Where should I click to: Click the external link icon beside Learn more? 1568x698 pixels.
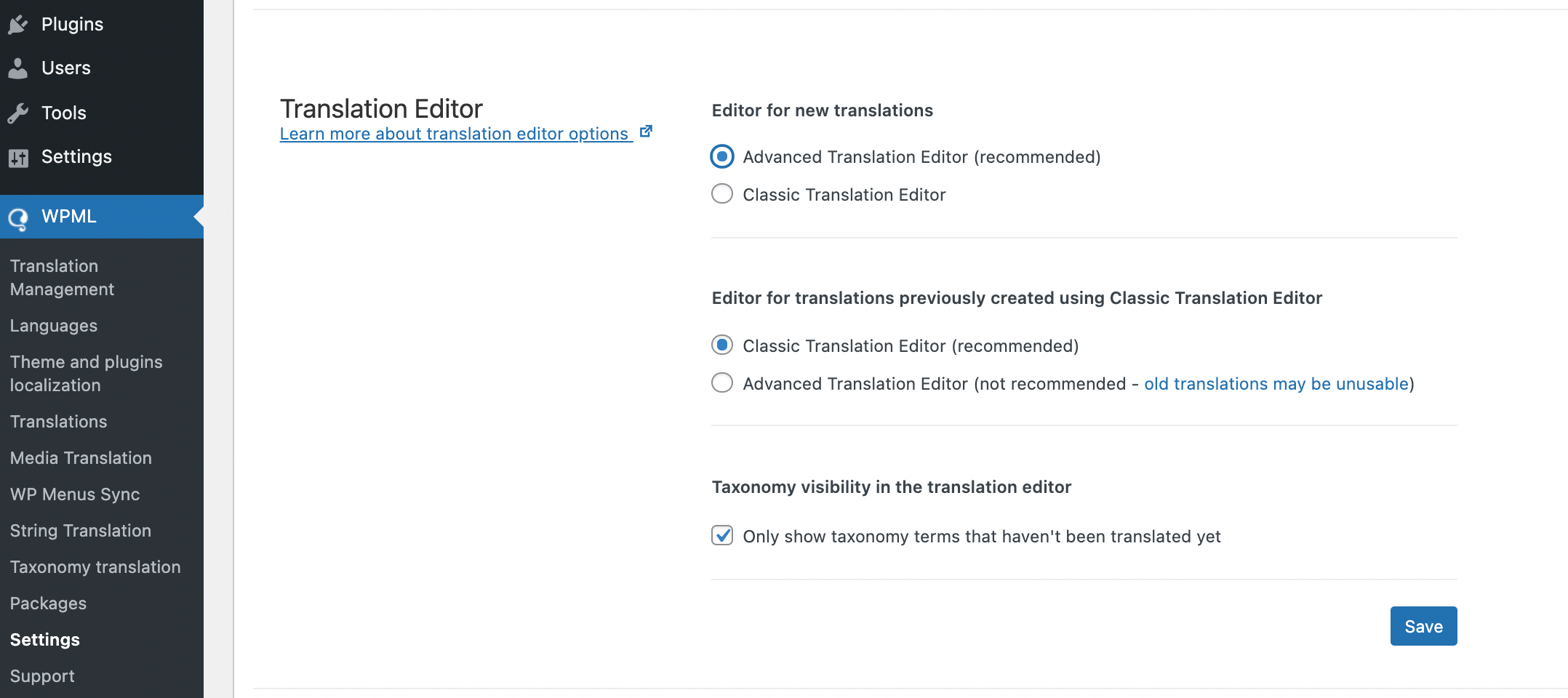(646, 132)
